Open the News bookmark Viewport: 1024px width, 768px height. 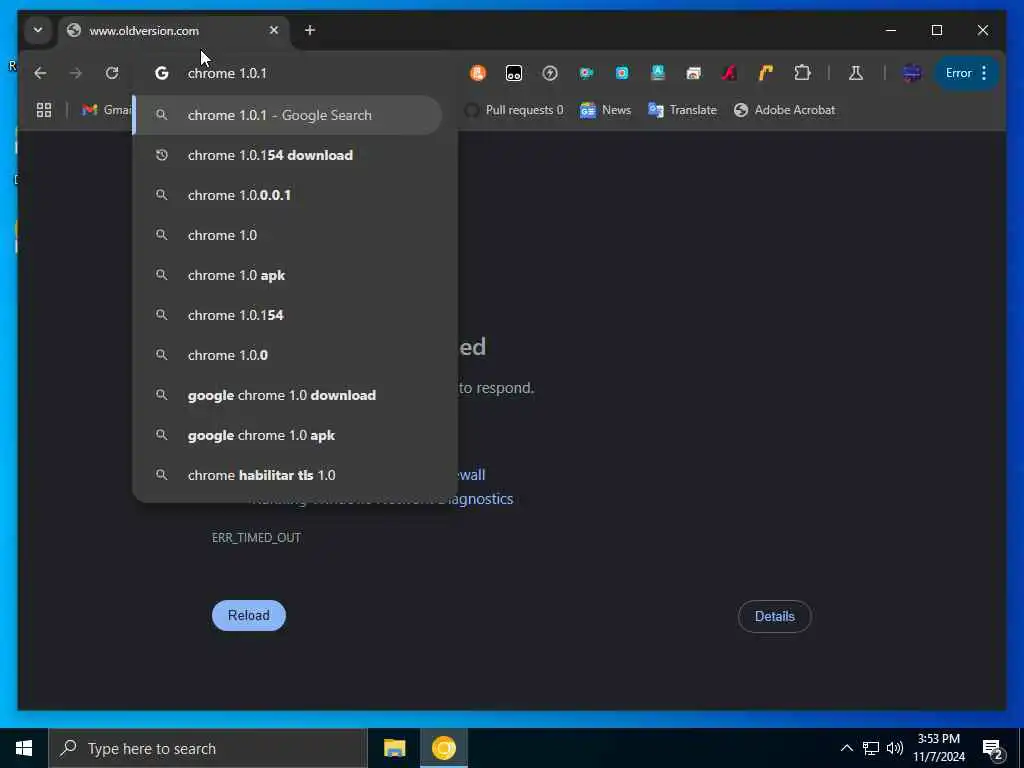(x=605, y=110)
